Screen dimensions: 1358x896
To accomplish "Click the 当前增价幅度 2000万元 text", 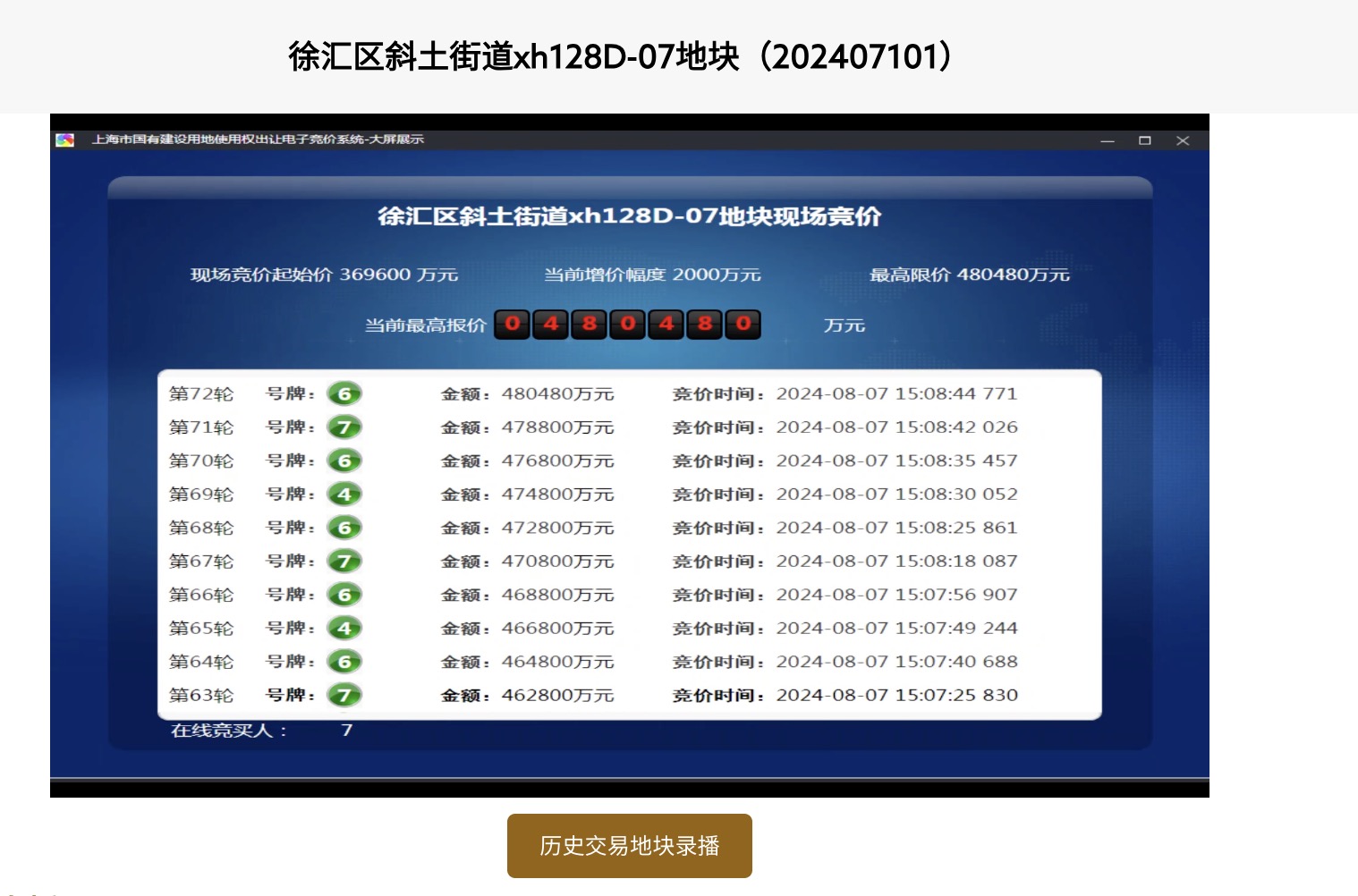I will [653, 275].
